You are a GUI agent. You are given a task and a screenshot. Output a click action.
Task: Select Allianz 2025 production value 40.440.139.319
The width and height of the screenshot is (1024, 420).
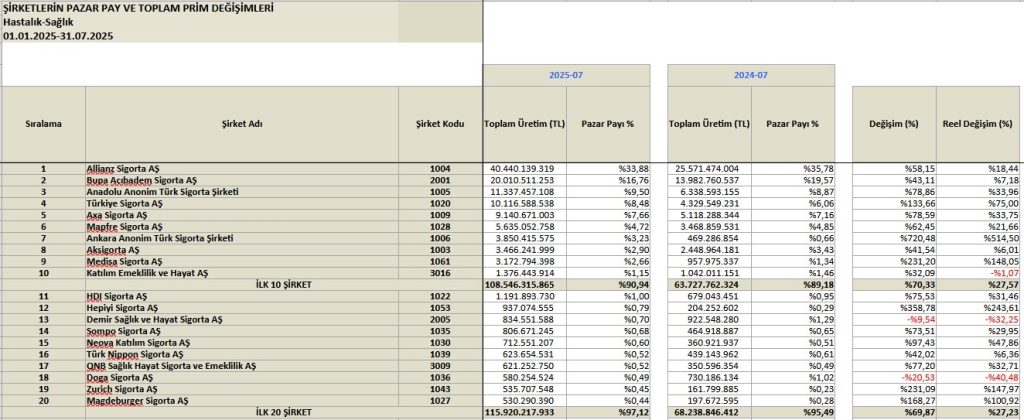click(x=524, y=169)
